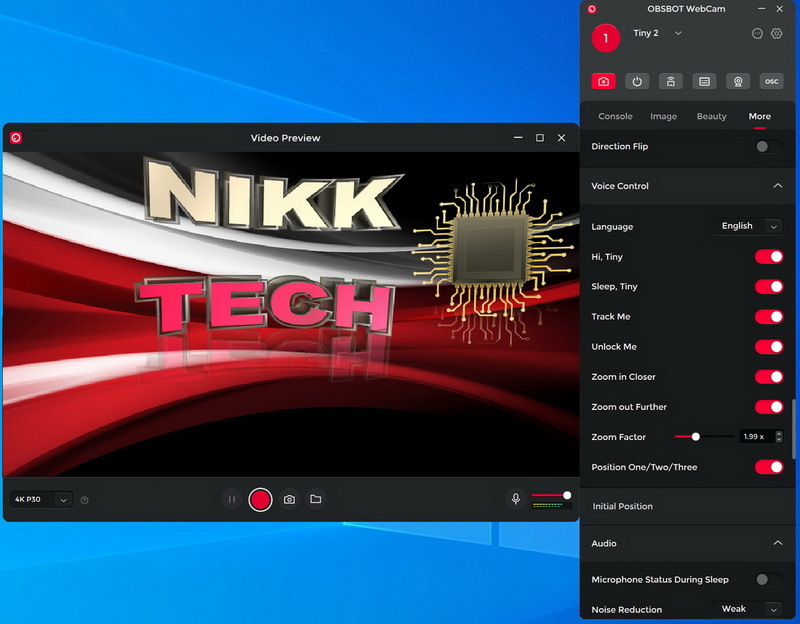The width and height of the screenshot is (800, 624).
Task: Minimize the OBSBOT WebCam window
Action: tap(761, 9)
